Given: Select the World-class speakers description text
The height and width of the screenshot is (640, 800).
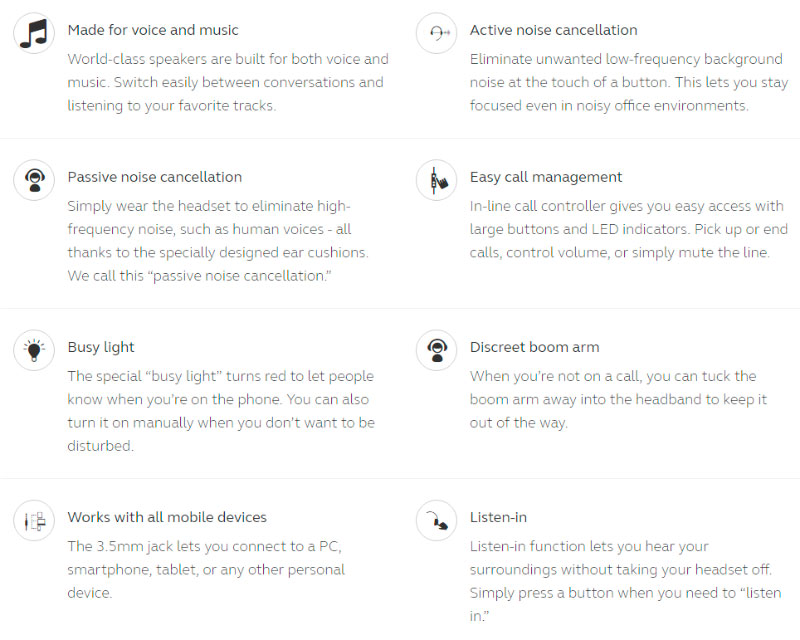Looking at the screenshot, I should tap(228, 82).
